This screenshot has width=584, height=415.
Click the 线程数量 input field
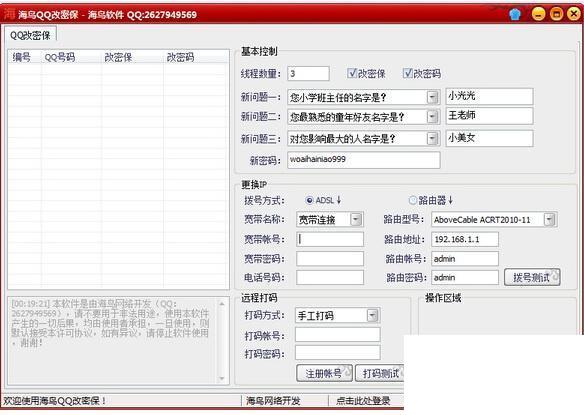coord(308,73)
